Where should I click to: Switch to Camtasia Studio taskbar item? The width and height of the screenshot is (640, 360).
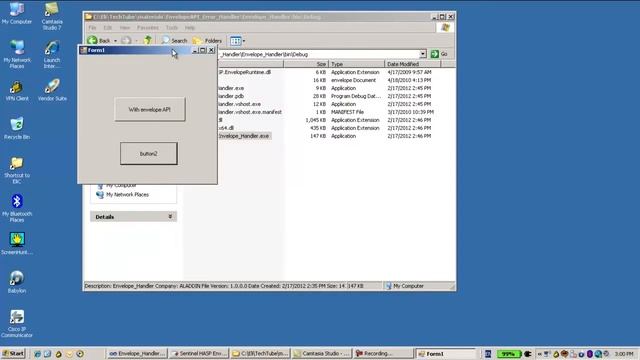point(322,353)
